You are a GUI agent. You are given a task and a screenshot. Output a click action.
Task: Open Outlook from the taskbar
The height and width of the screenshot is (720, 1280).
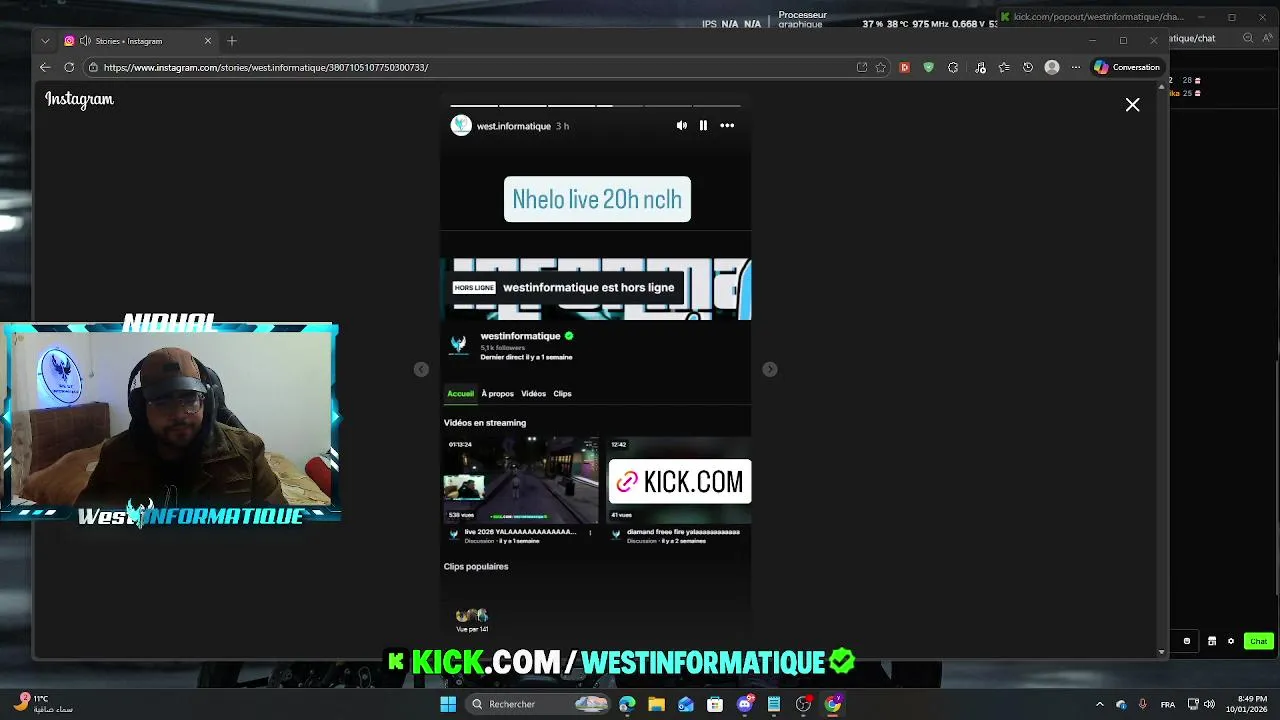[686, 704]
